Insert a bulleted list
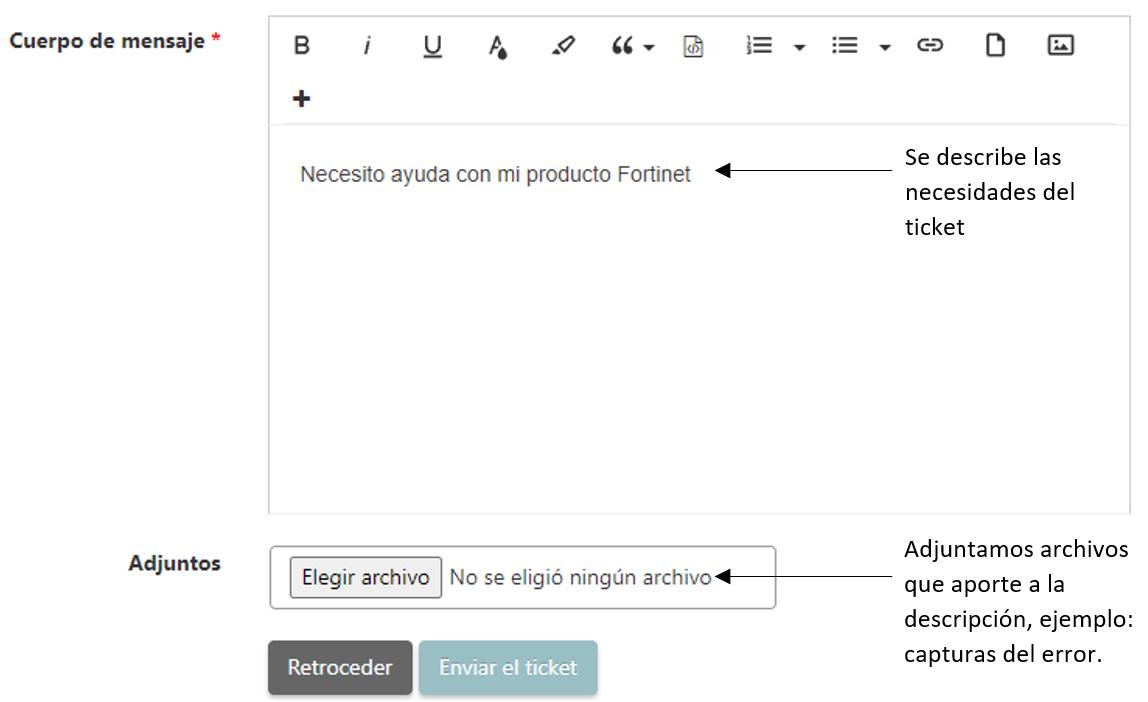 845,46
